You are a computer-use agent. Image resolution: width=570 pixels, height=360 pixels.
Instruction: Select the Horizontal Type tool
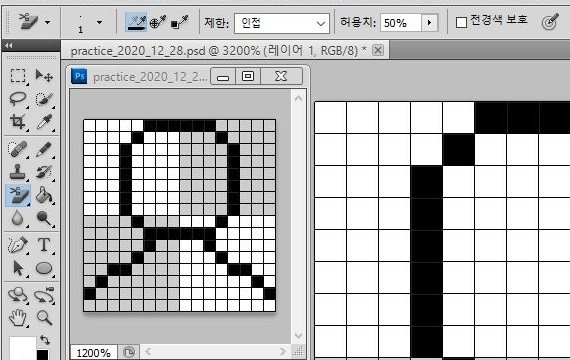[x=44, y=245]
